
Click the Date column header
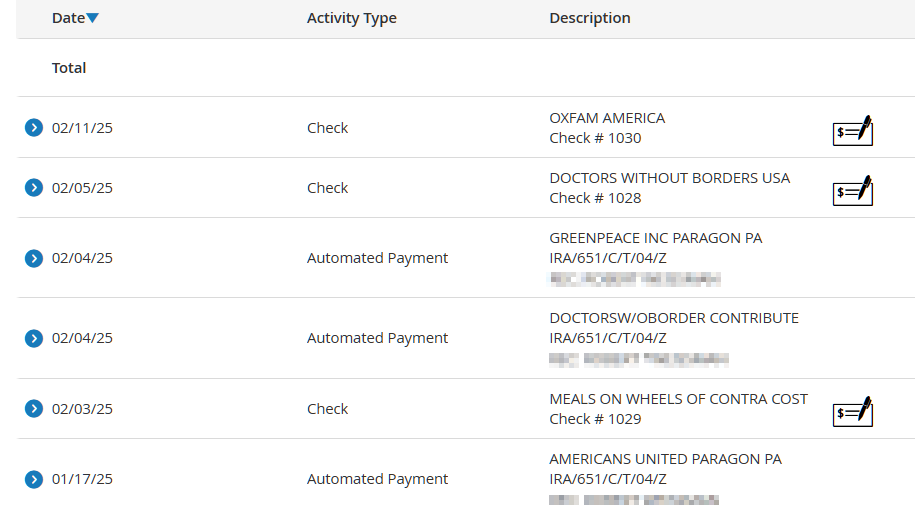point(68,18)
